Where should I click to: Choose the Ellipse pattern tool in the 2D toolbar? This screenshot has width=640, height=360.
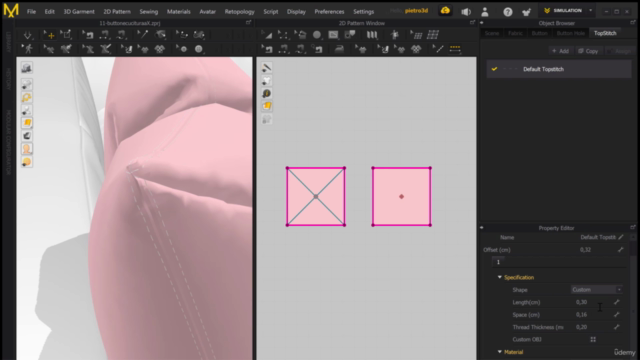coord(317,35)
